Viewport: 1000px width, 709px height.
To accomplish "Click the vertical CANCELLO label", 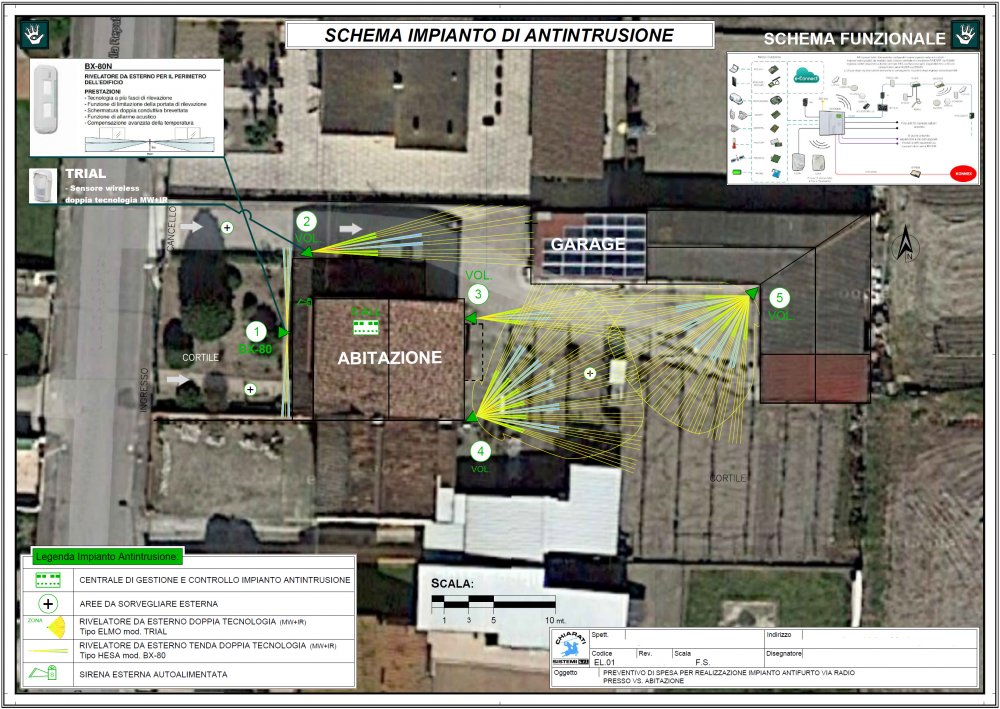I will click(170, 230).
